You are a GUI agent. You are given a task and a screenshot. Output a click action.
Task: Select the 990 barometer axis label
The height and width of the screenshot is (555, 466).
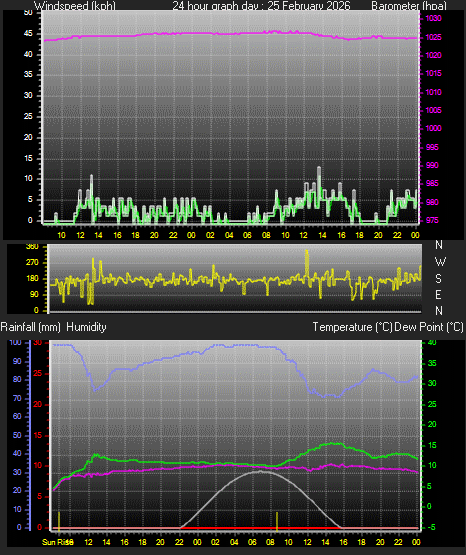[432, 165]
